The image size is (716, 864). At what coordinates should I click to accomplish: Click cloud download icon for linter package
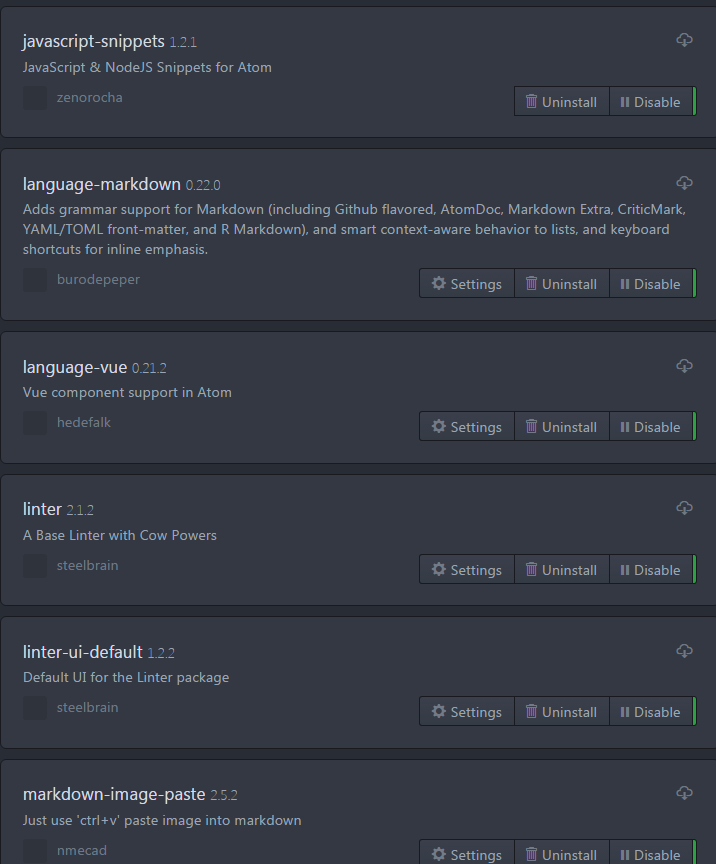[x=684, y=508]
